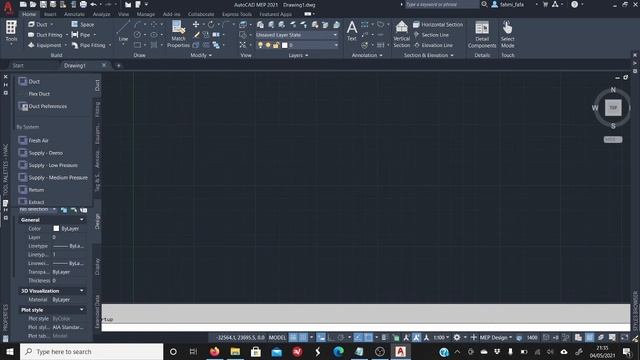Click the Text annotation tool
Image resolution: width=640 pixels, height=360 pixels.
click(351, 31)
